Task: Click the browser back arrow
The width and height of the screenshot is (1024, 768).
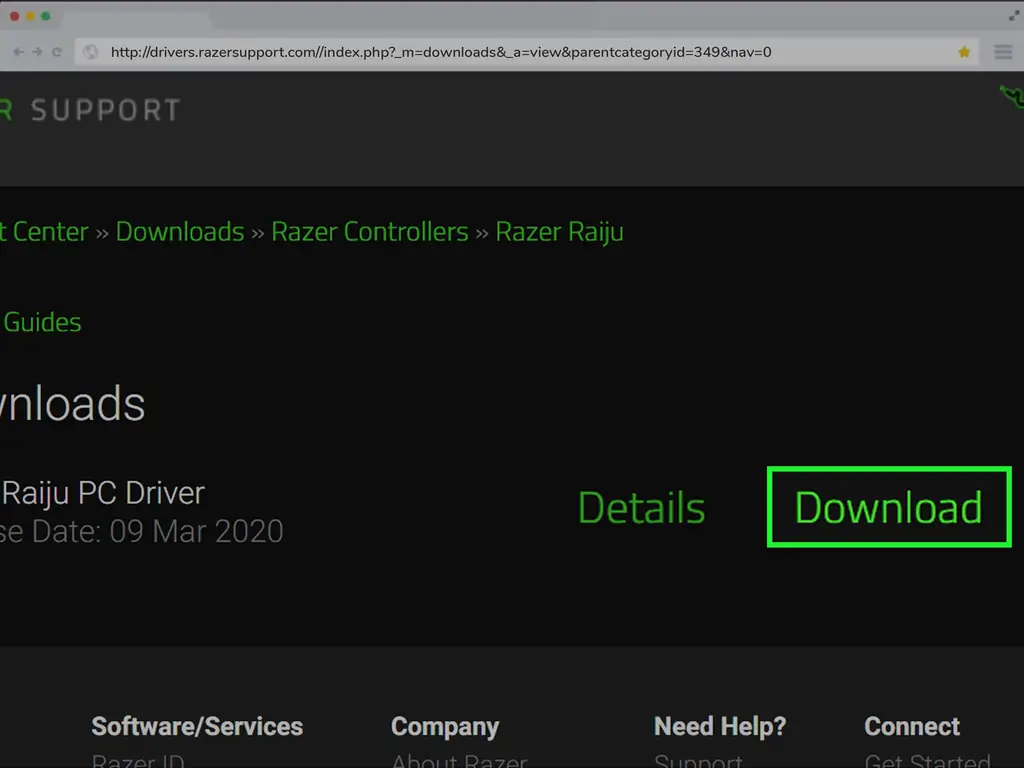Action: [x=18, y=52]
